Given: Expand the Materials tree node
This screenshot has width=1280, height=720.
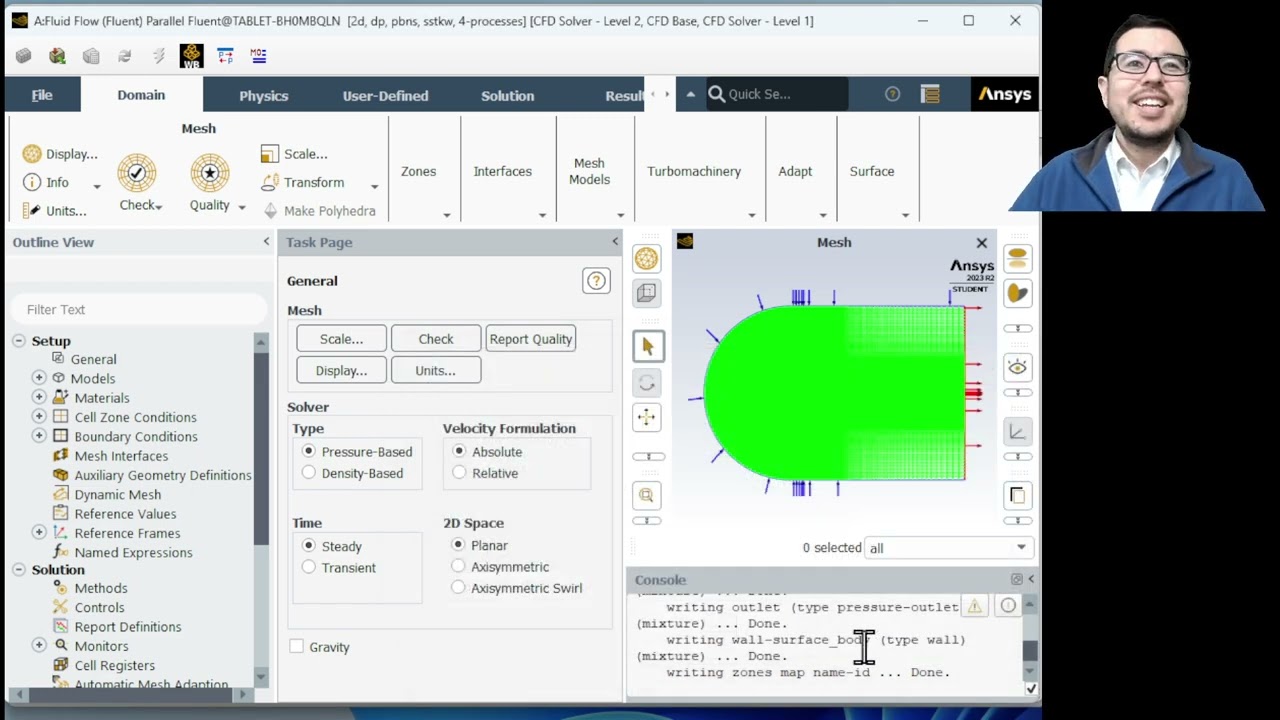Looking at the screenshot, I should pos(39,397).
